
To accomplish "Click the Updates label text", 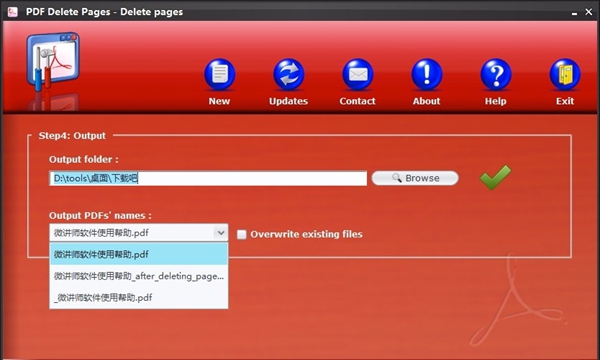I will tap(289, 101).
